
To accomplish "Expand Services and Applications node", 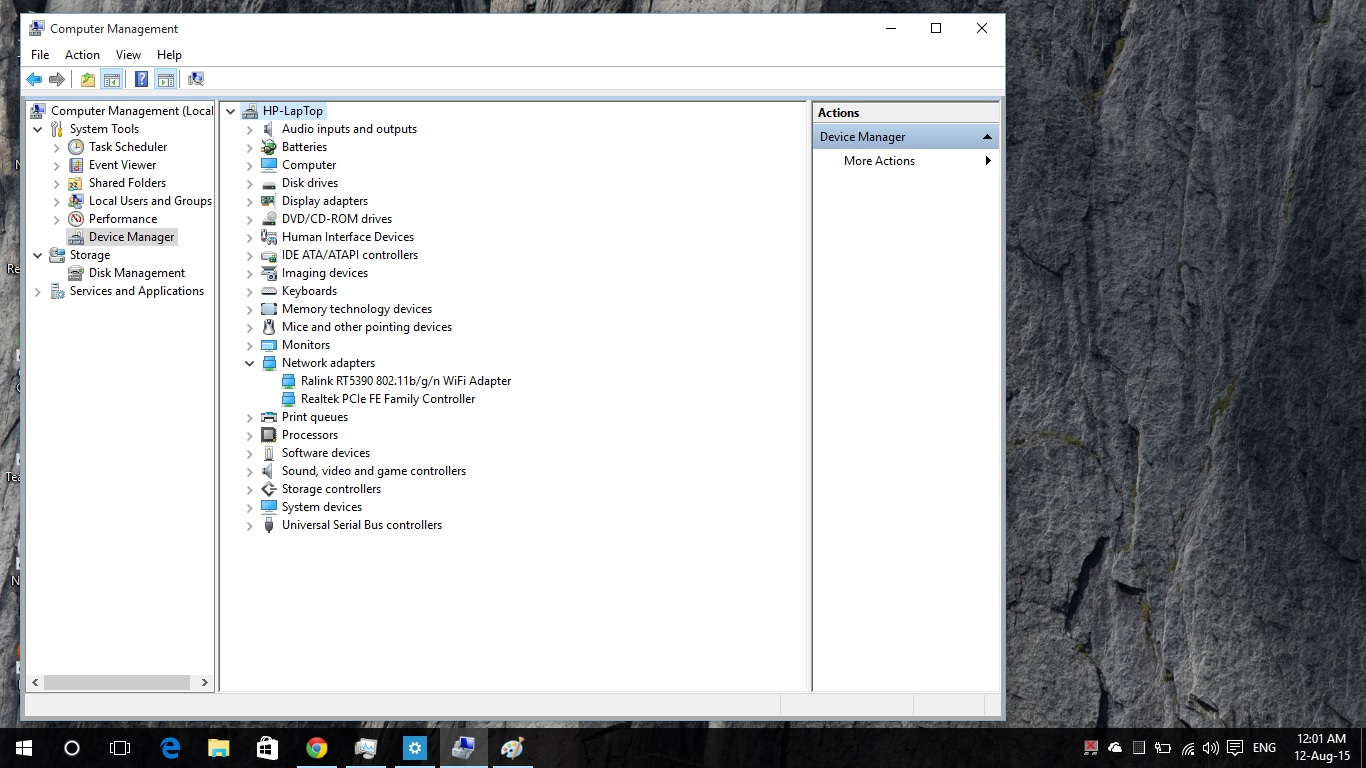I will tap(38, 291).
